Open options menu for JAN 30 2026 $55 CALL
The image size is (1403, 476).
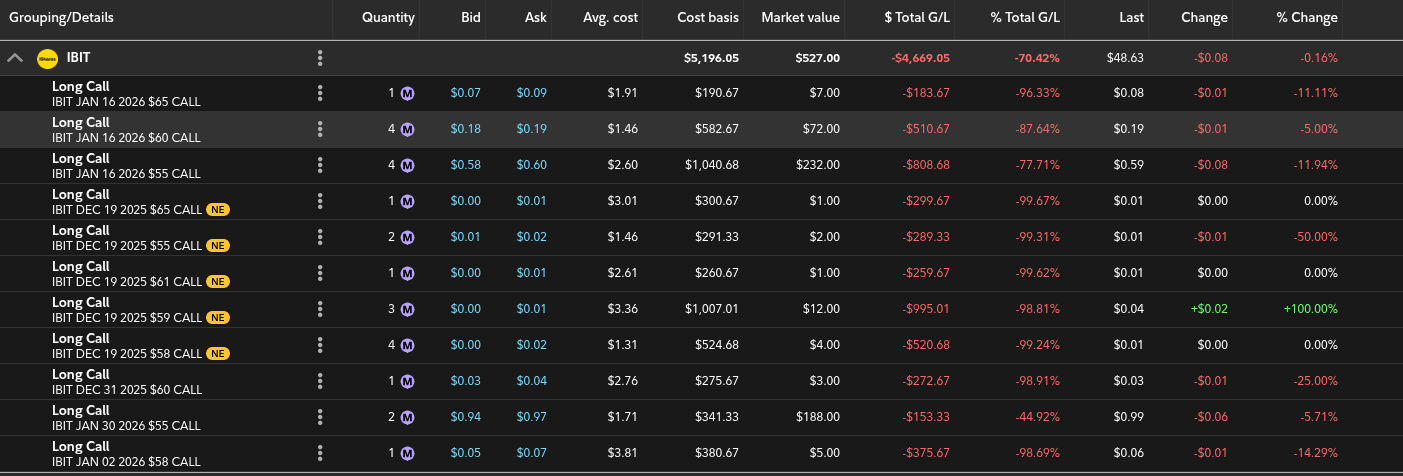320,417
